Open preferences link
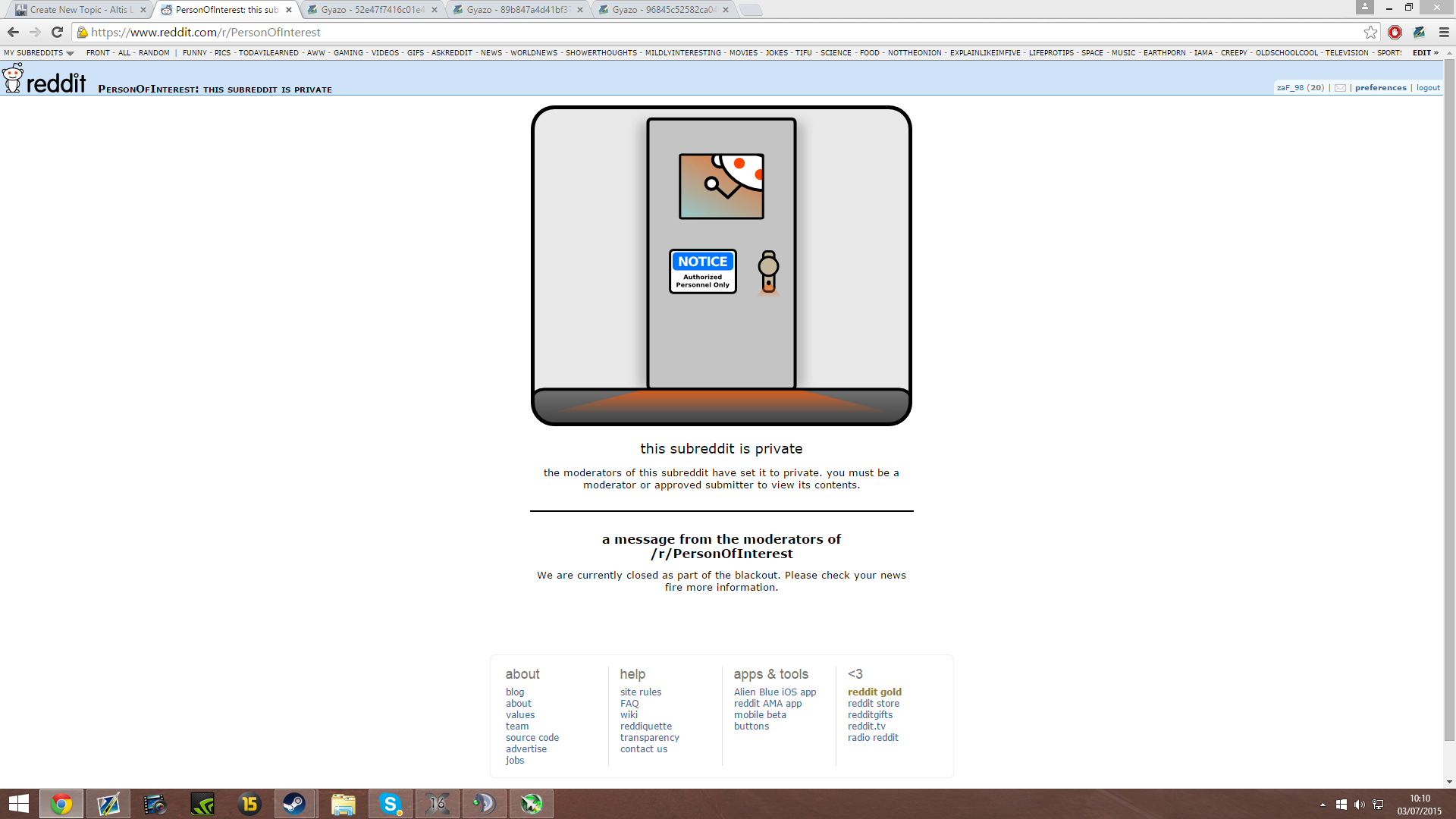This screenshot has width=1456, height=819. [1380, 88]
